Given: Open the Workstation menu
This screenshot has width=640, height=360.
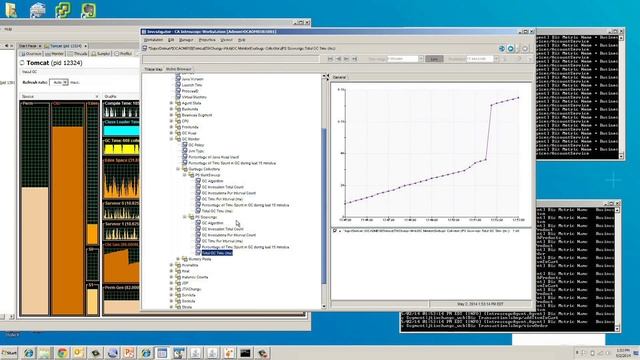Looking at the screenshot, I should click(x=153, y=40).
